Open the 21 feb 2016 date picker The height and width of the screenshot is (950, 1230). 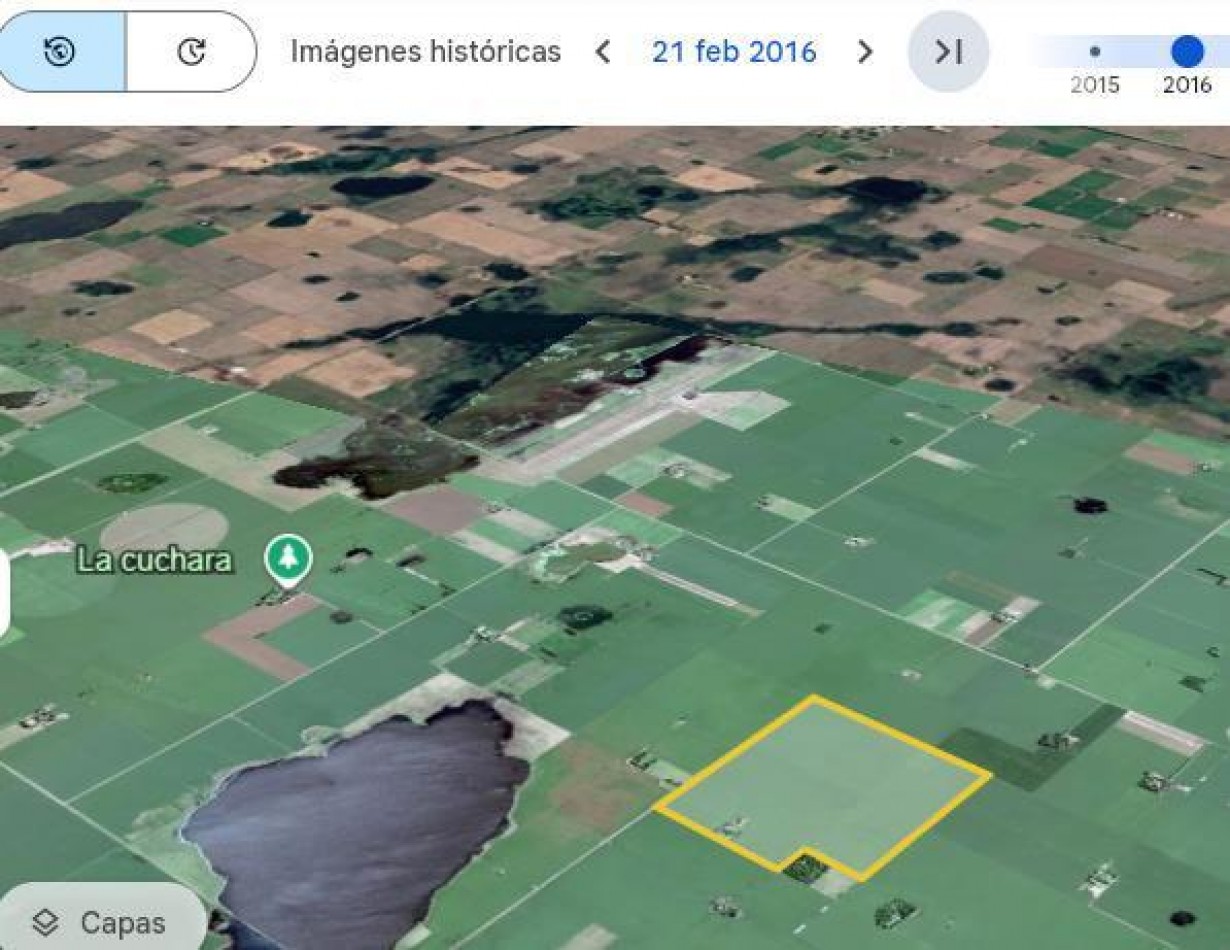(734, 52)
